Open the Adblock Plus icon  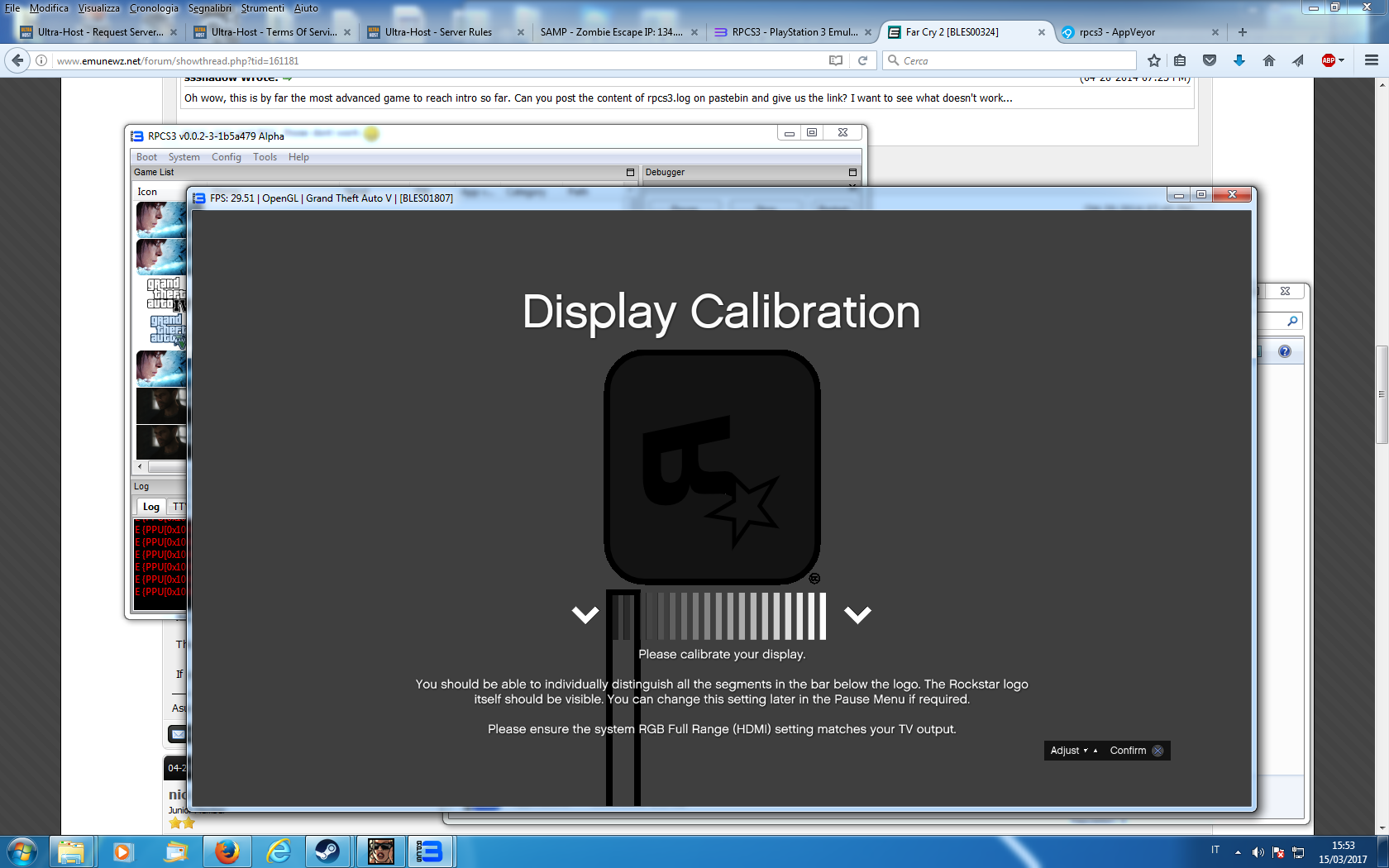[x=1329, y=60]
